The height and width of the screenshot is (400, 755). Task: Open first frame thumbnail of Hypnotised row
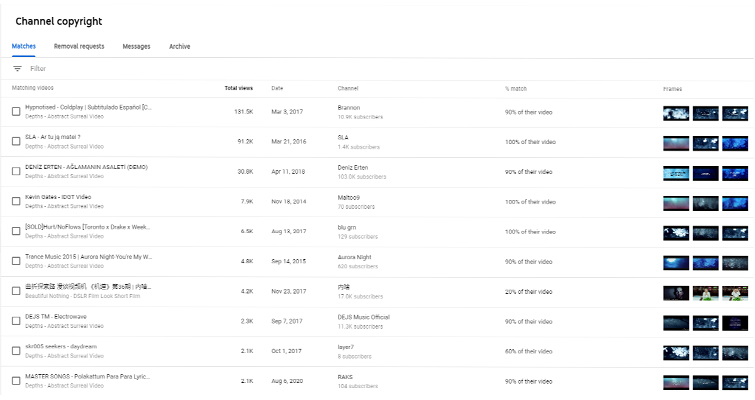point(676,113)
